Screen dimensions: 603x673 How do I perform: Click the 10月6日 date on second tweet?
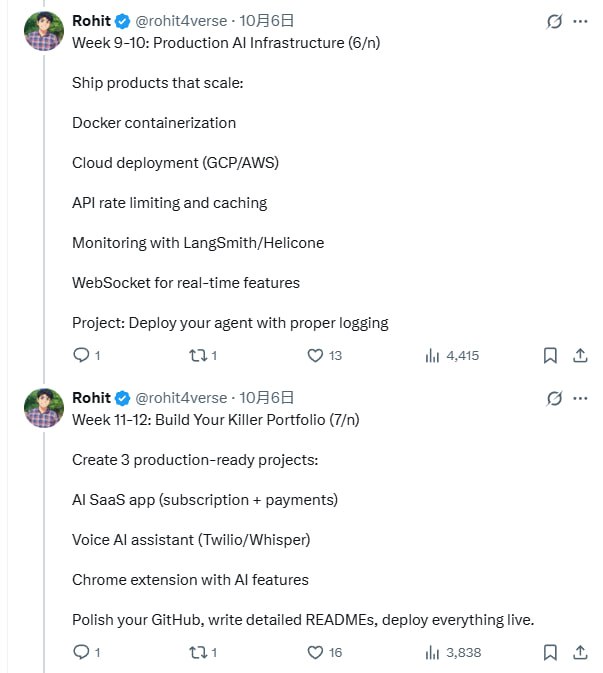[267, 398]
